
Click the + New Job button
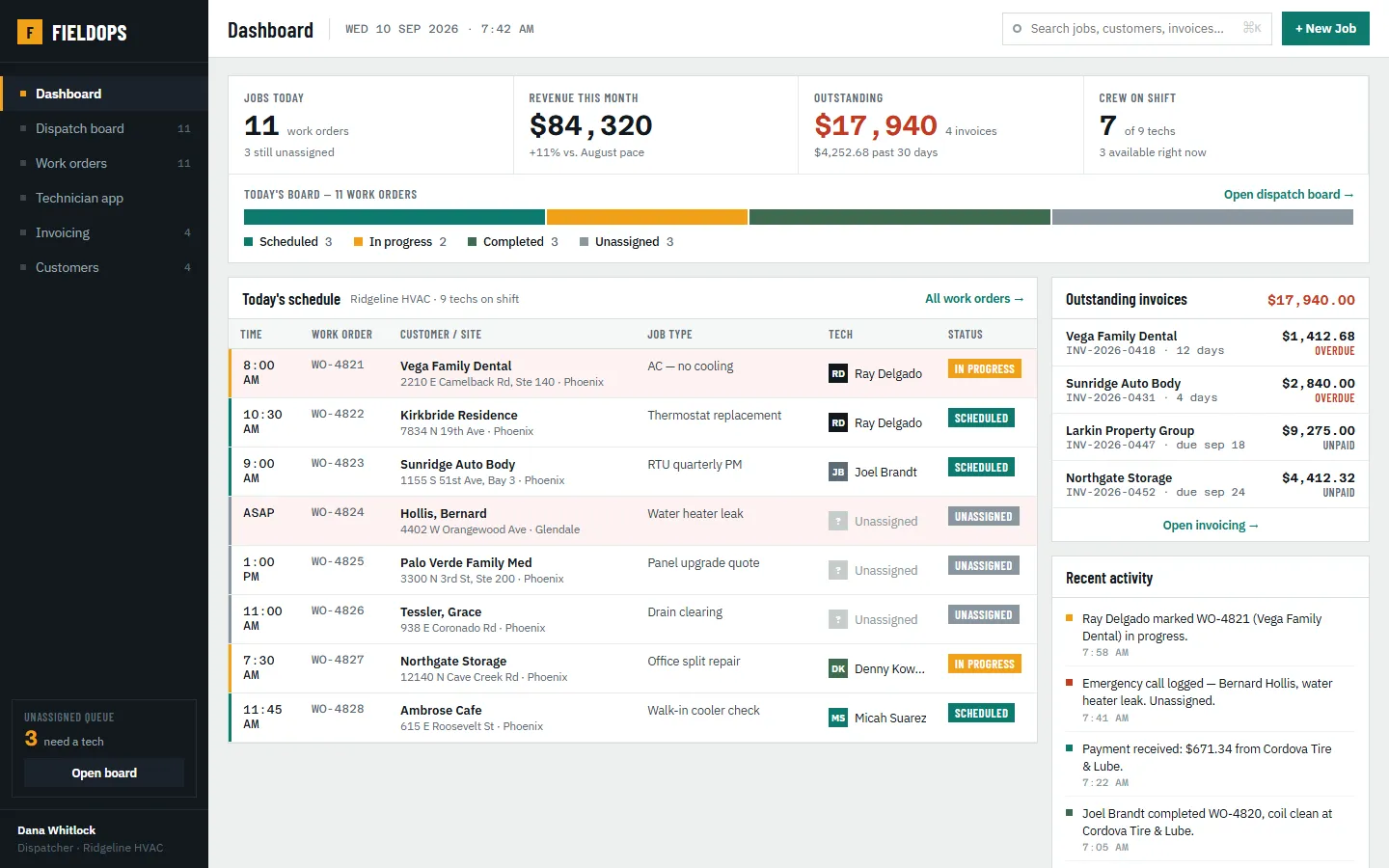1325,29
